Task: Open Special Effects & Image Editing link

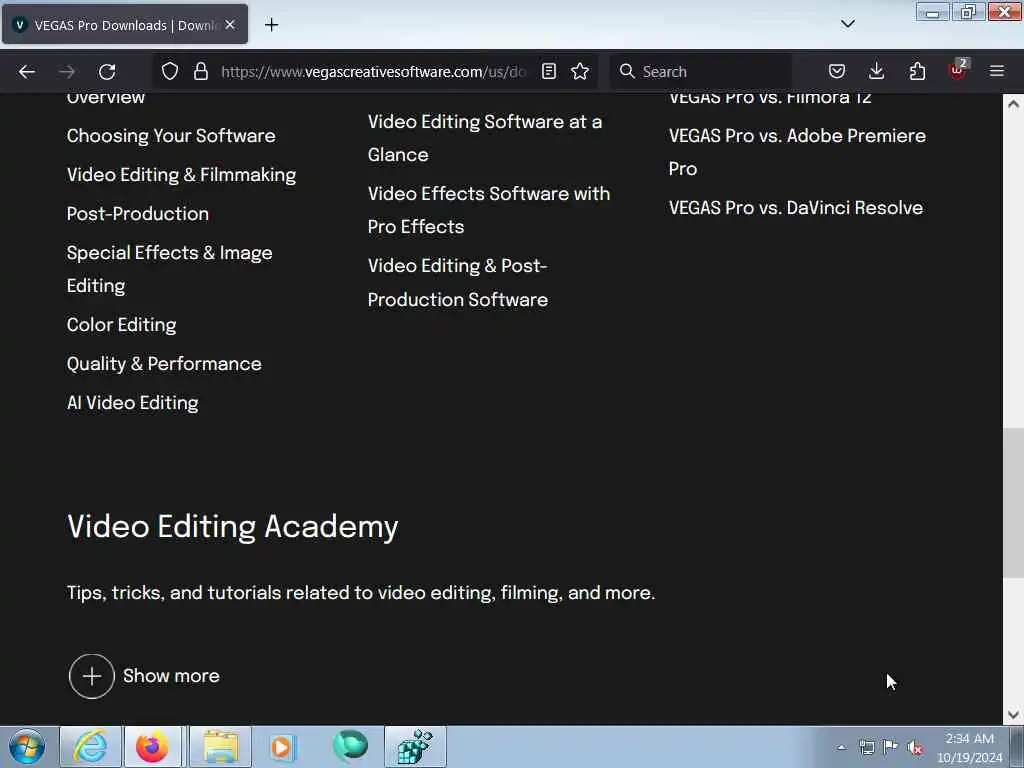Action: click(169, 269)
